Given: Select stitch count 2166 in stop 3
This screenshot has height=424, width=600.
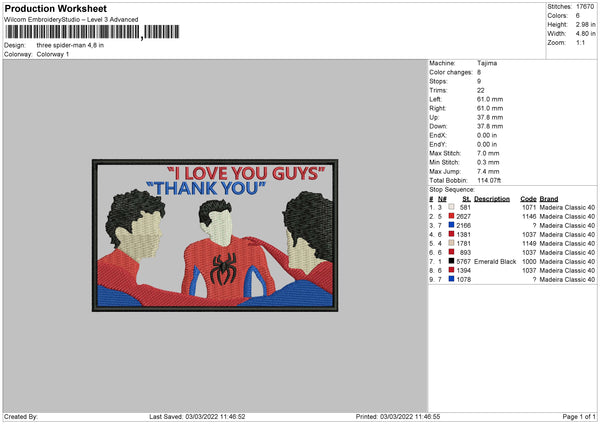Looking at the screenshot, I should [x=463, y=225].
